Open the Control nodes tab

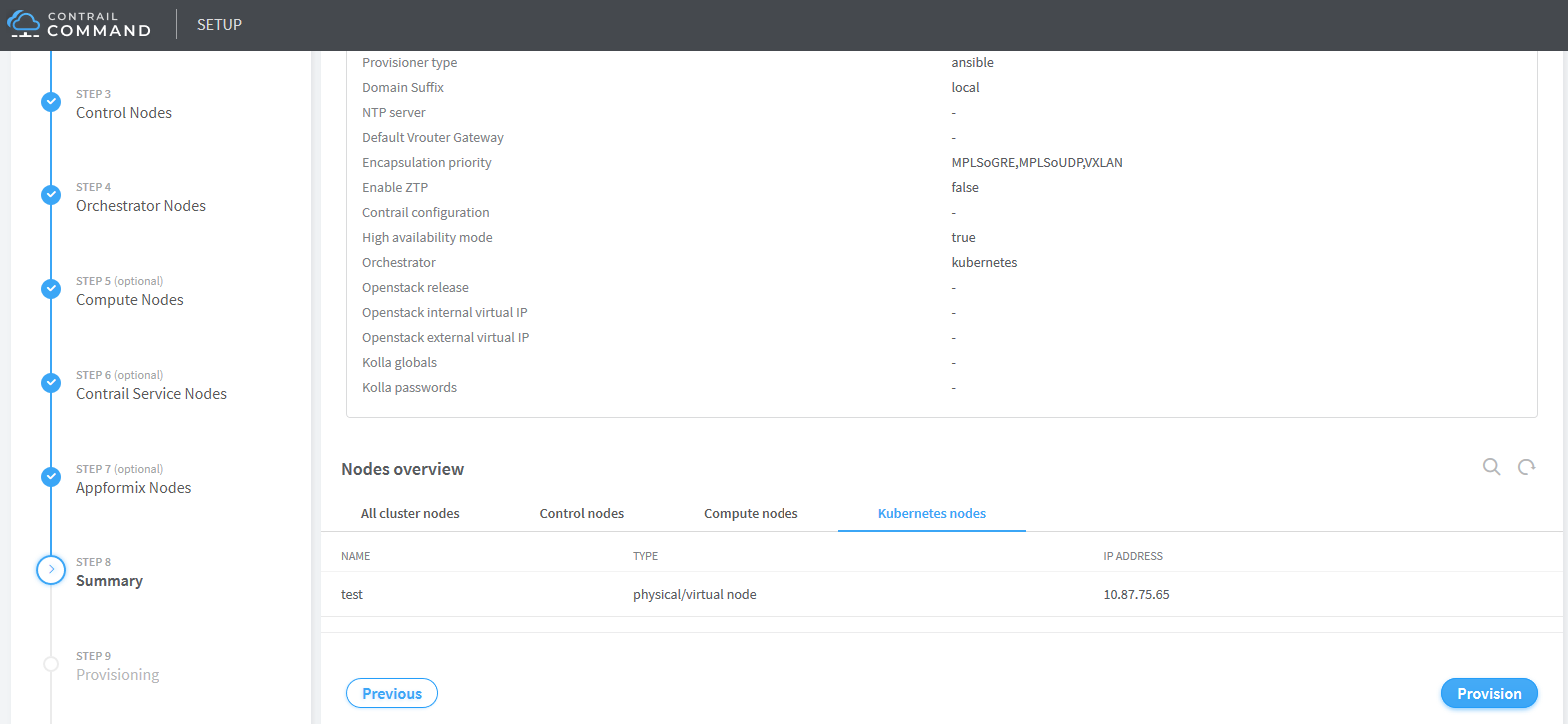coord(582,513)
